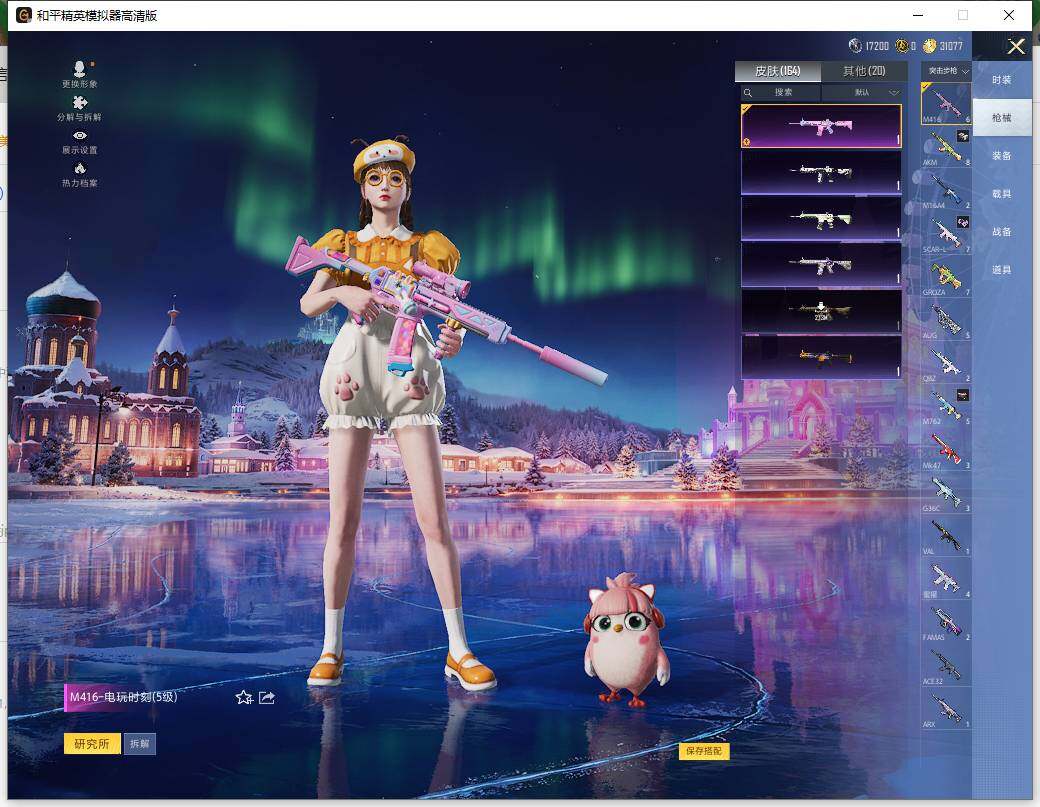Click the 搜索 search field

click(x=783, y=92)
